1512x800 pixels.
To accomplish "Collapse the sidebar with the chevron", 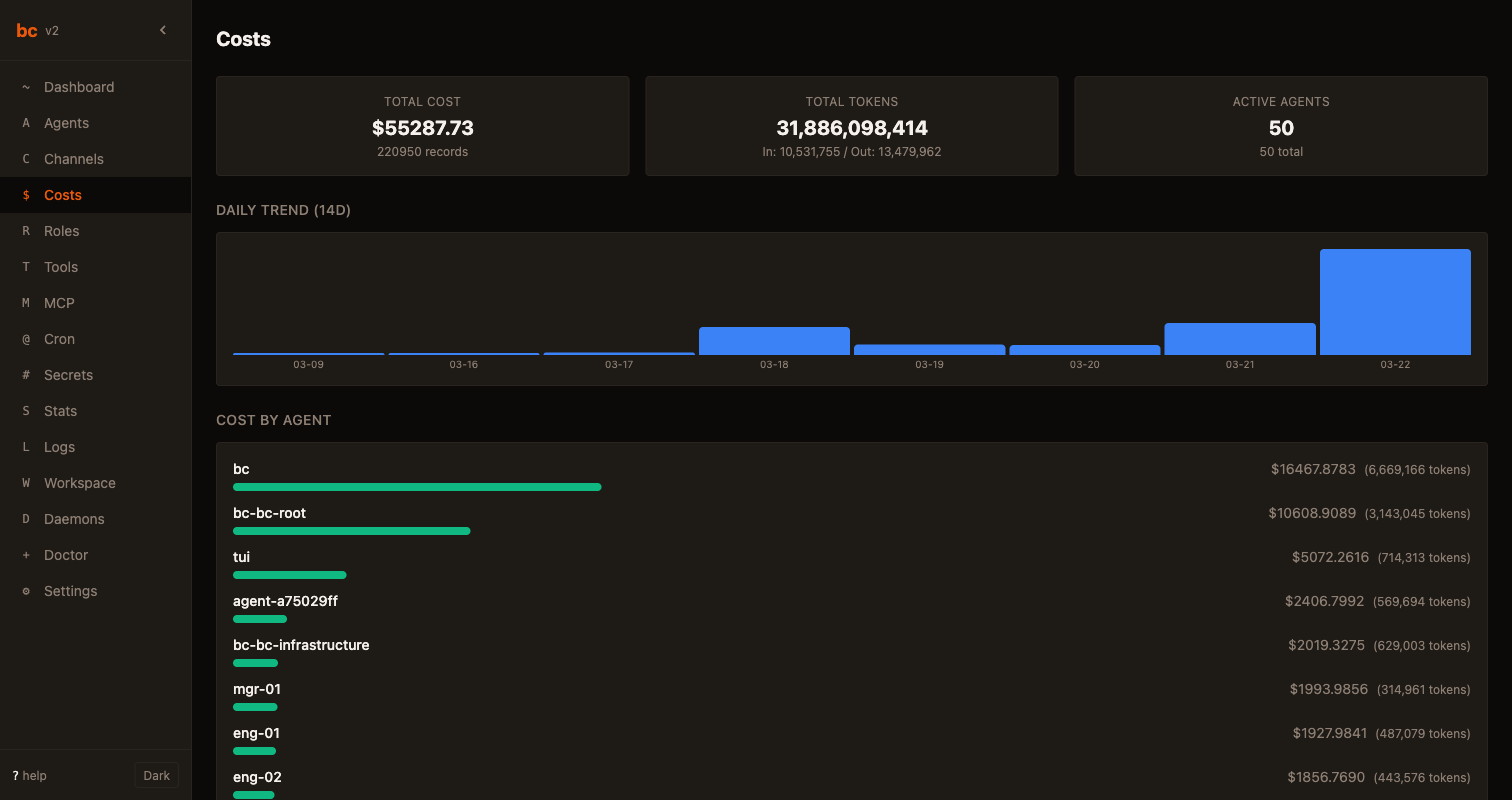I will (163, 30).
